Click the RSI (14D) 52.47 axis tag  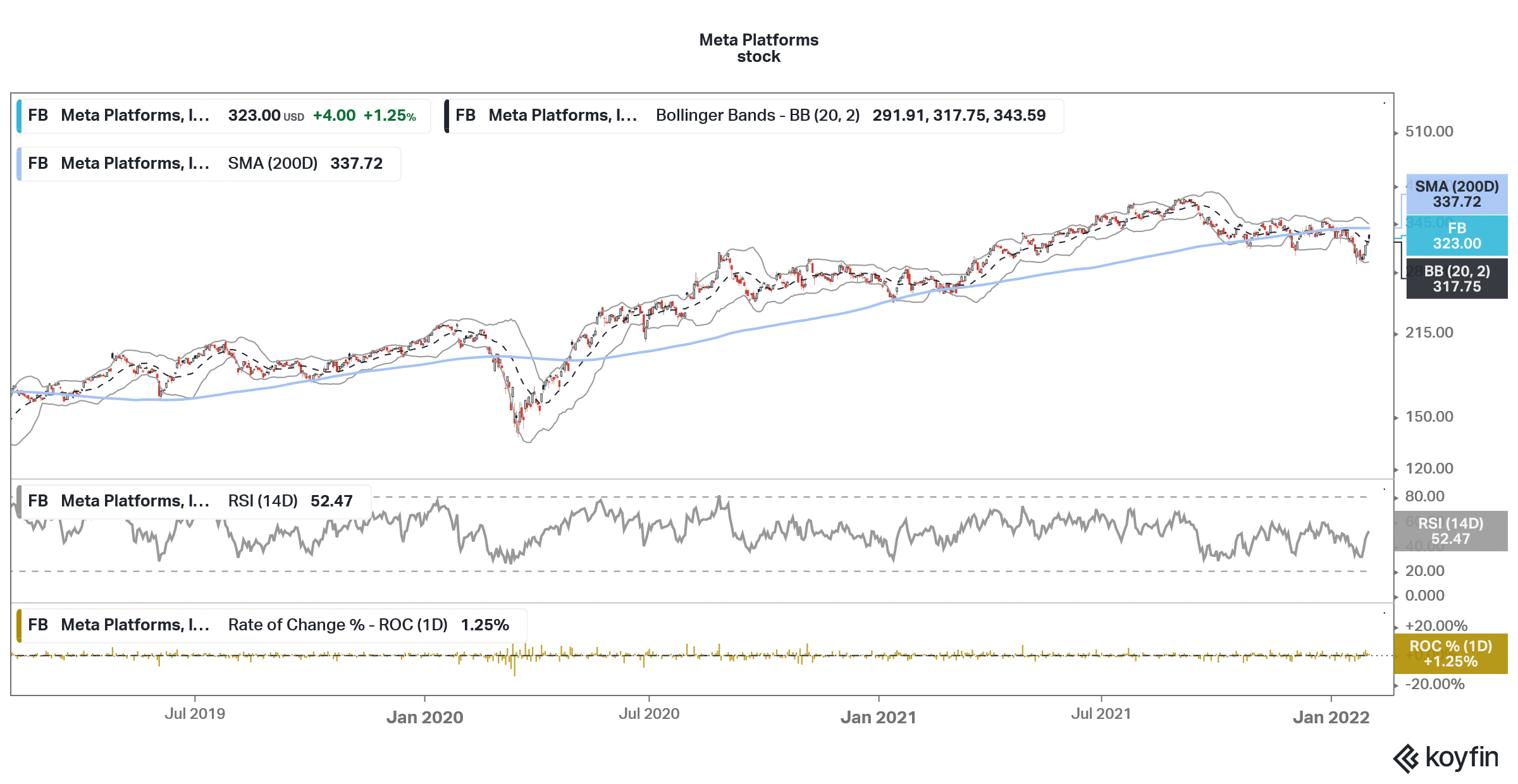tap(1450, 531)
